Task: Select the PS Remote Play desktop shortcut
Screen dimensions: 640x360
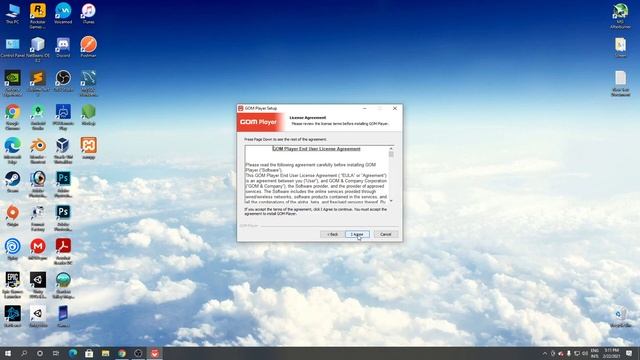Action: pyautogui.click(x=63, y=117)
